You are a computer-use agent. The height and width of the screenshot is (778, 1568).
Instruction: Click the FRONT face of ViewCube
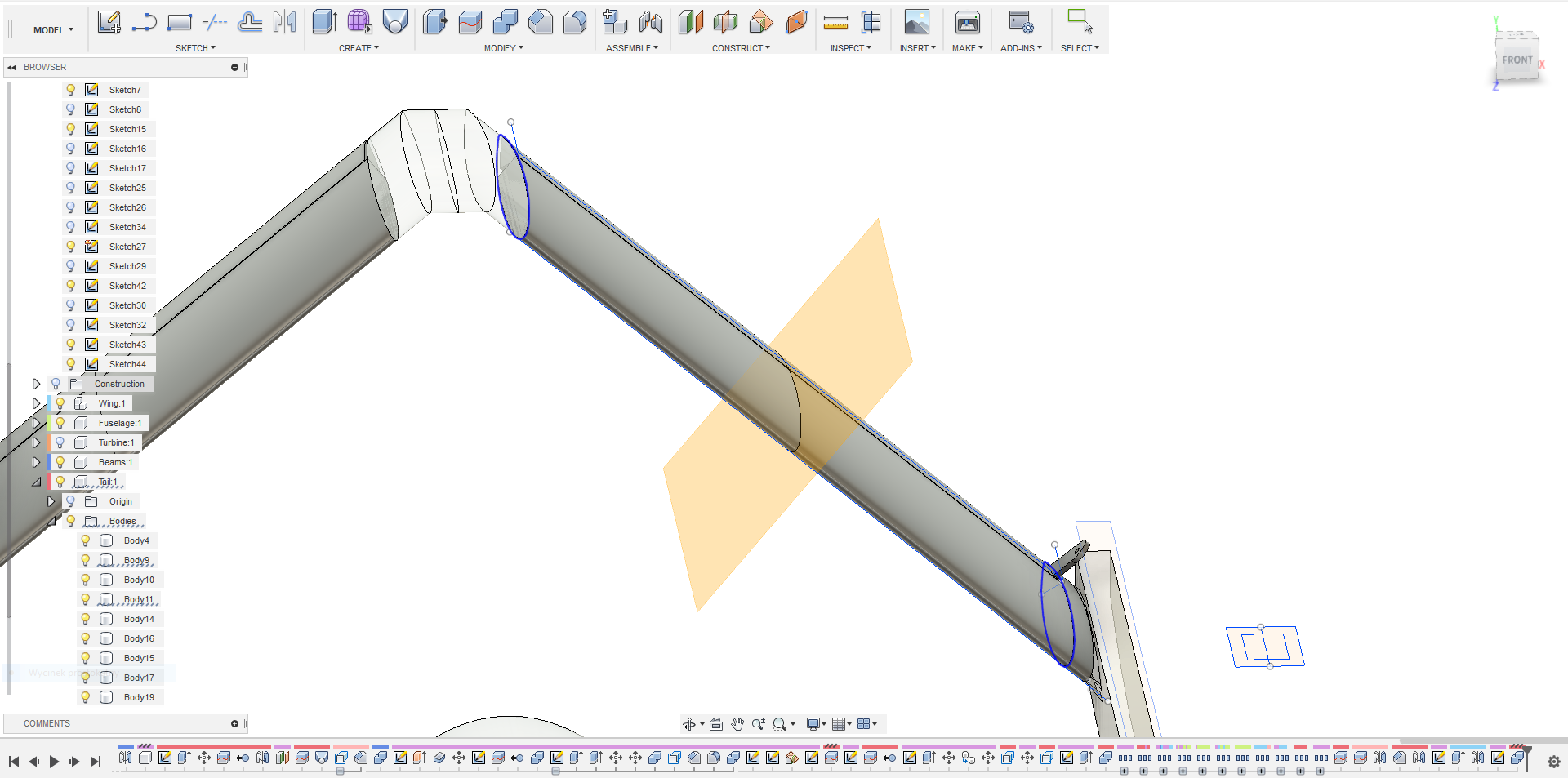1517,60
